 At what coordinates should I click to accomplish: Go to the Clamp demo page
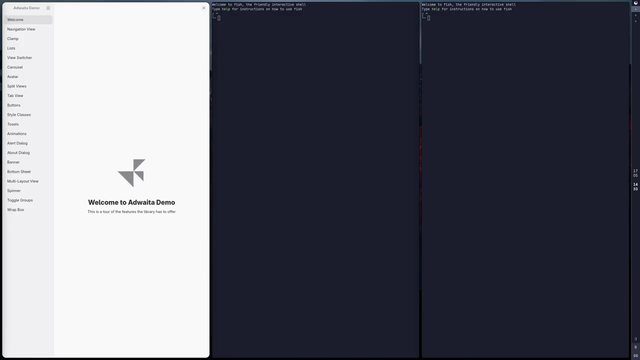[x=29, y=39]
